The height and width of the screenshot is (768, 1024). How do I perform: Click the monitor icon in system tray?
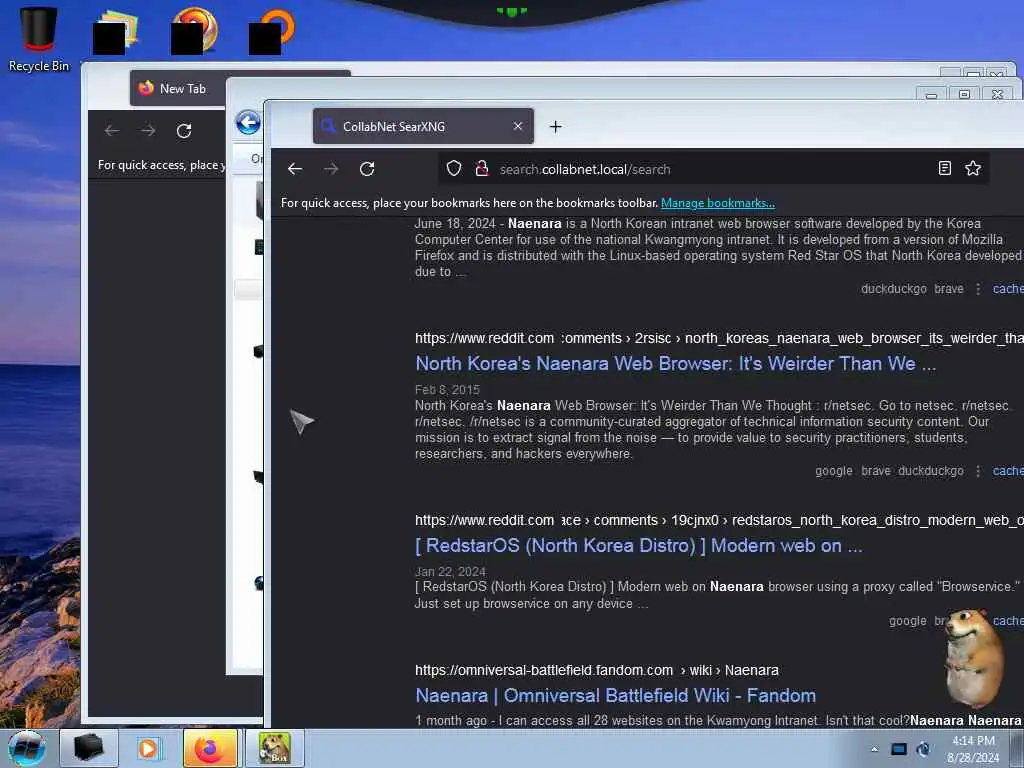[899, 749]
